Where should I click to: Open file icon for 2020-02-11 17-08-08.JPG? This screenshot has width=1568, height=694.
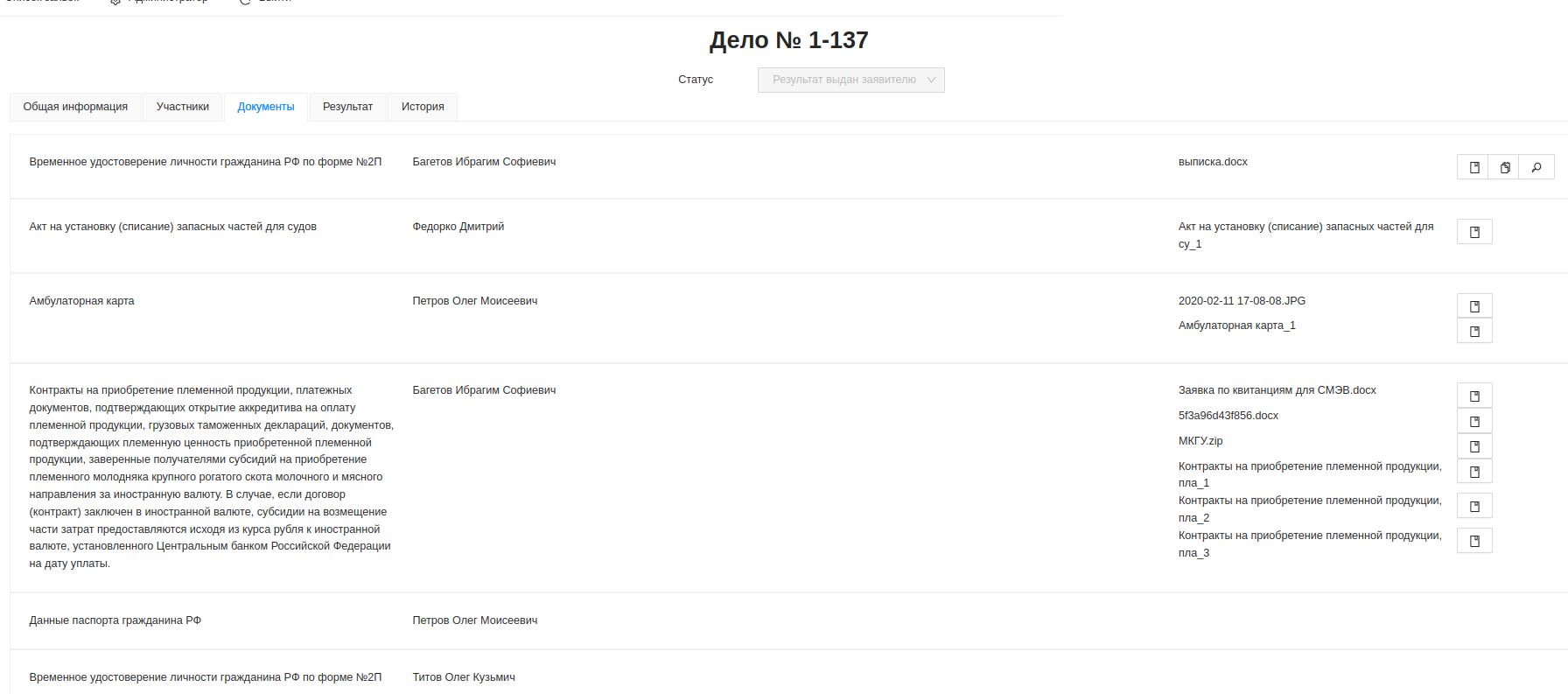[1474, 306]
